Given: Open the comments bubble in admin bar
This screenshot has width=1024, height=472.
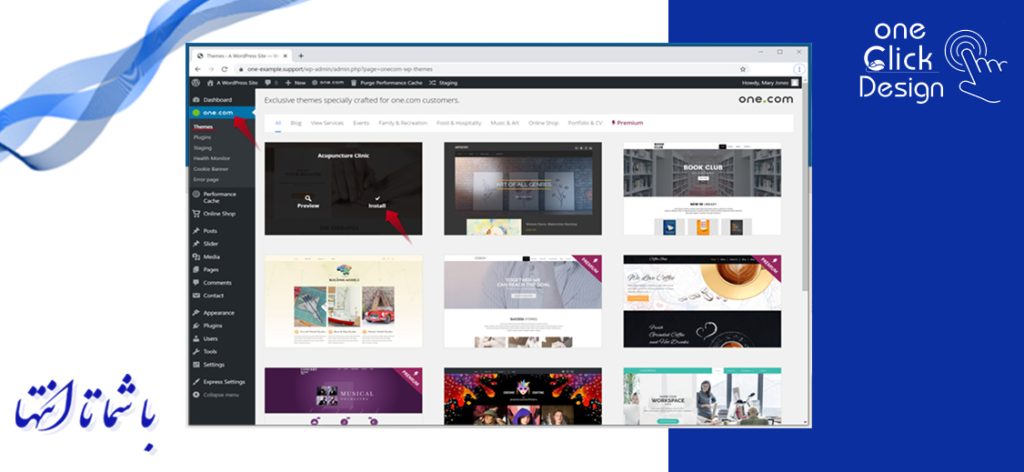Looking at the screenshot, I should coord(269,83).
